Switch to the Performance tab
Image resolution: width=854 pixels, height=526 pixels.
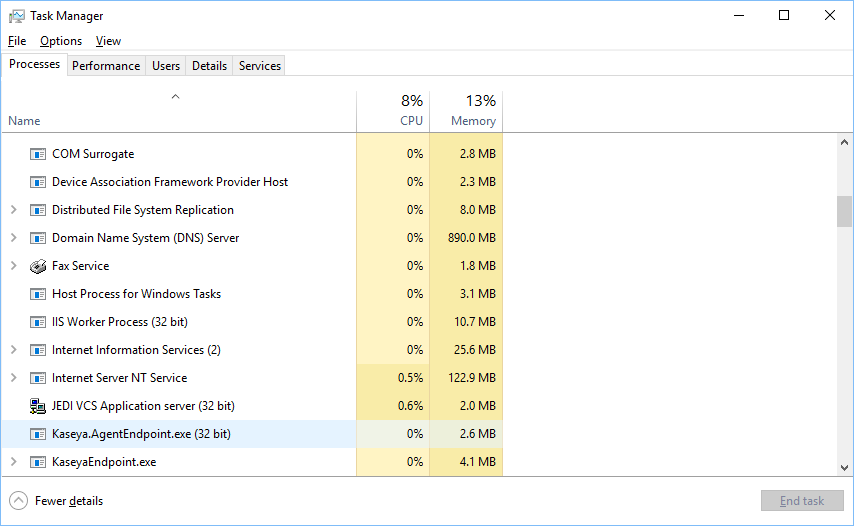coord(106,66)
